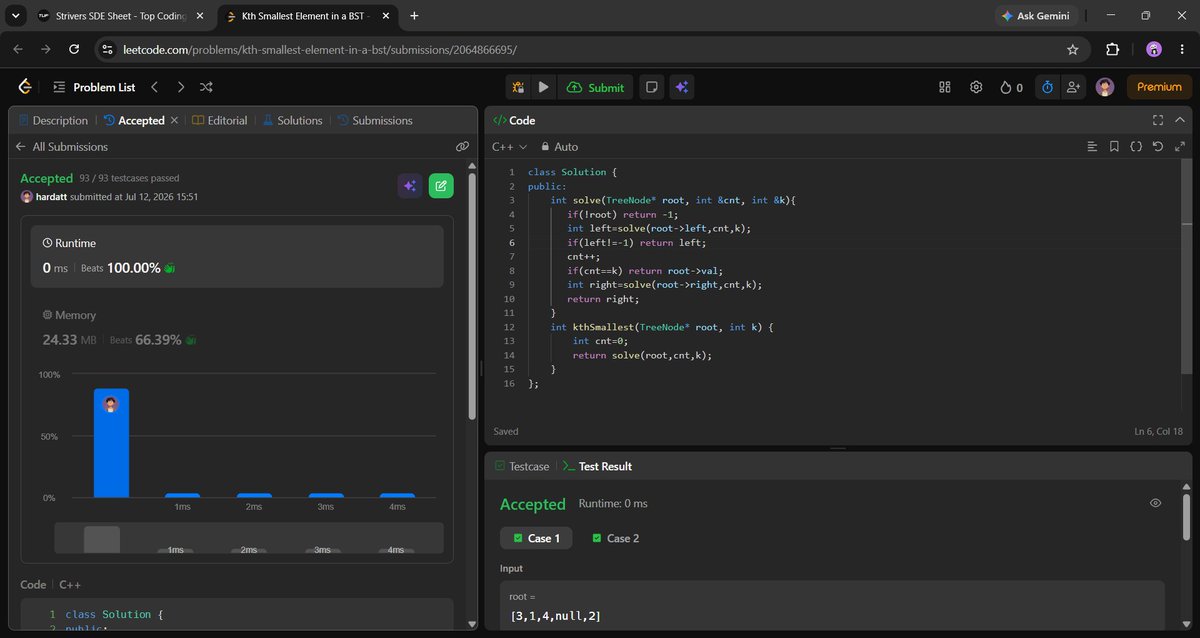Select Case 1 result
The image size is (1200, 638).
[x=537, y=538]
